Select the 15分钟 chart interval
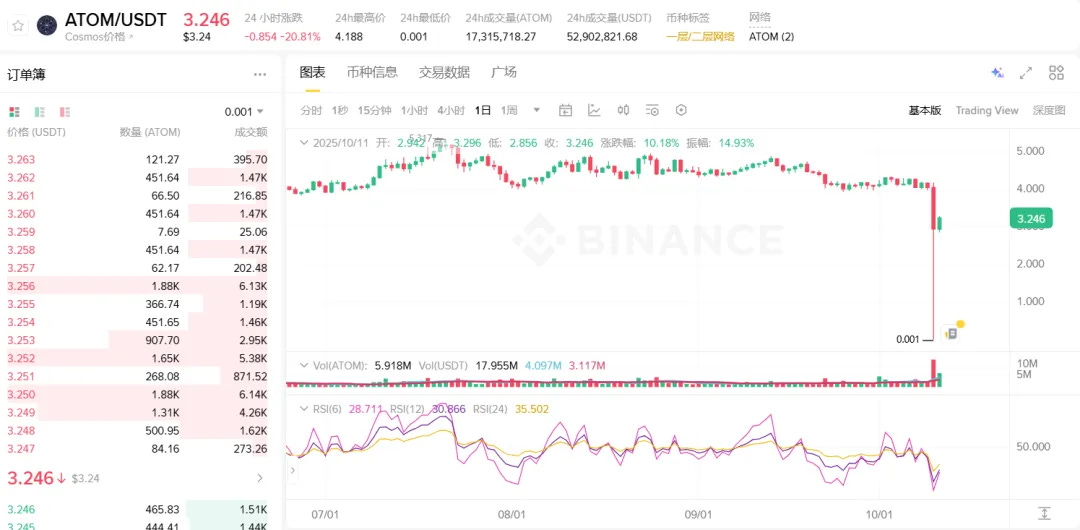1080x530 pixels. pos(374,110)
